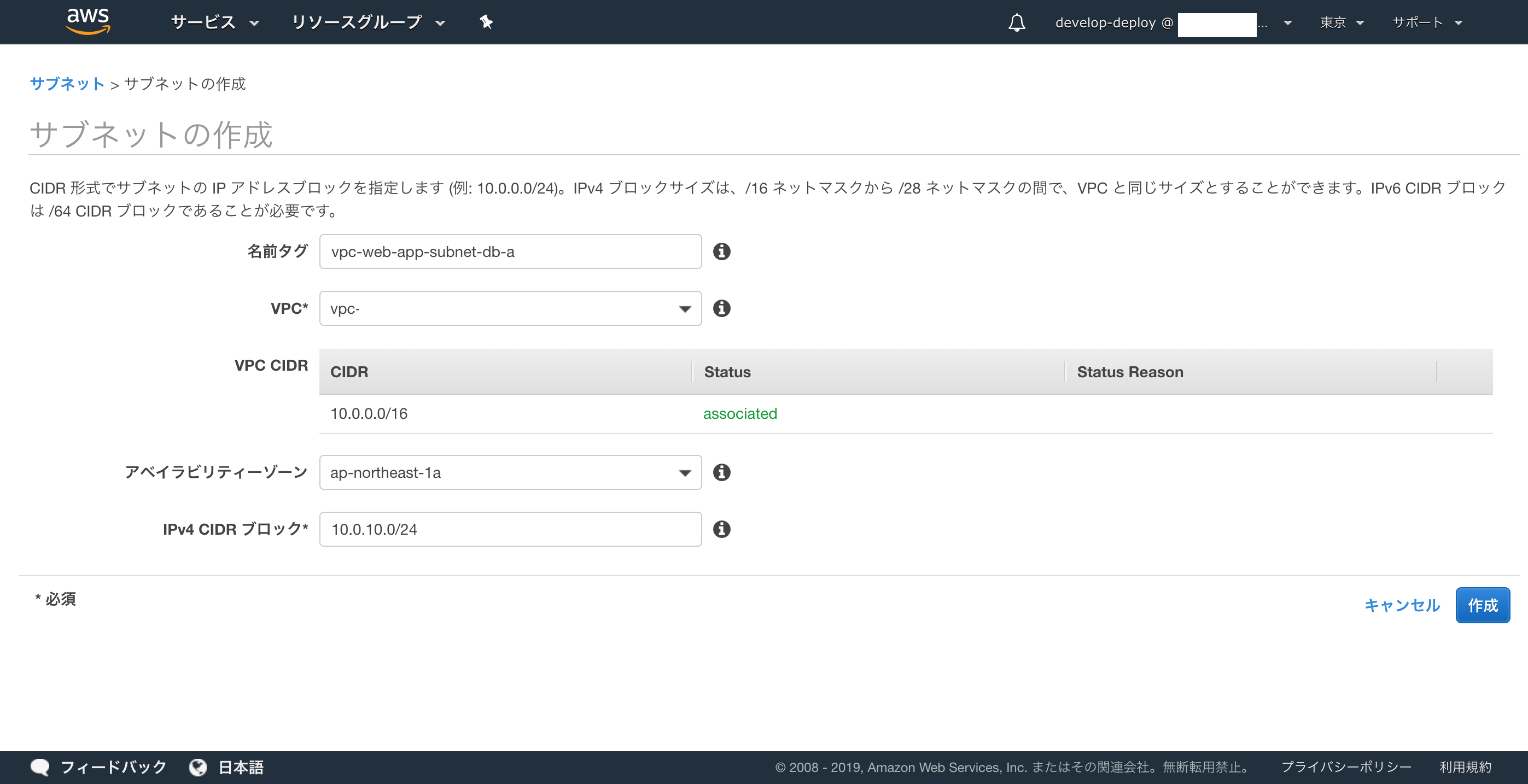Click the AWS logo home icon
1528x784 pixels.
click(x=88, y=21)
